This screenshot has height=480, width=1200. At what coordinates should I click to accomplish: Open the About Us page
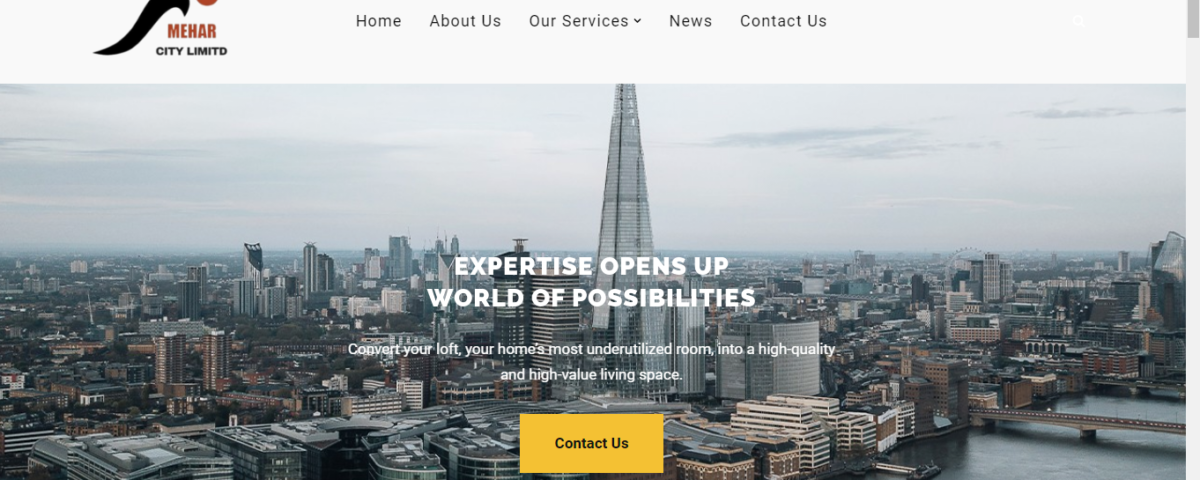coord(465,21)
